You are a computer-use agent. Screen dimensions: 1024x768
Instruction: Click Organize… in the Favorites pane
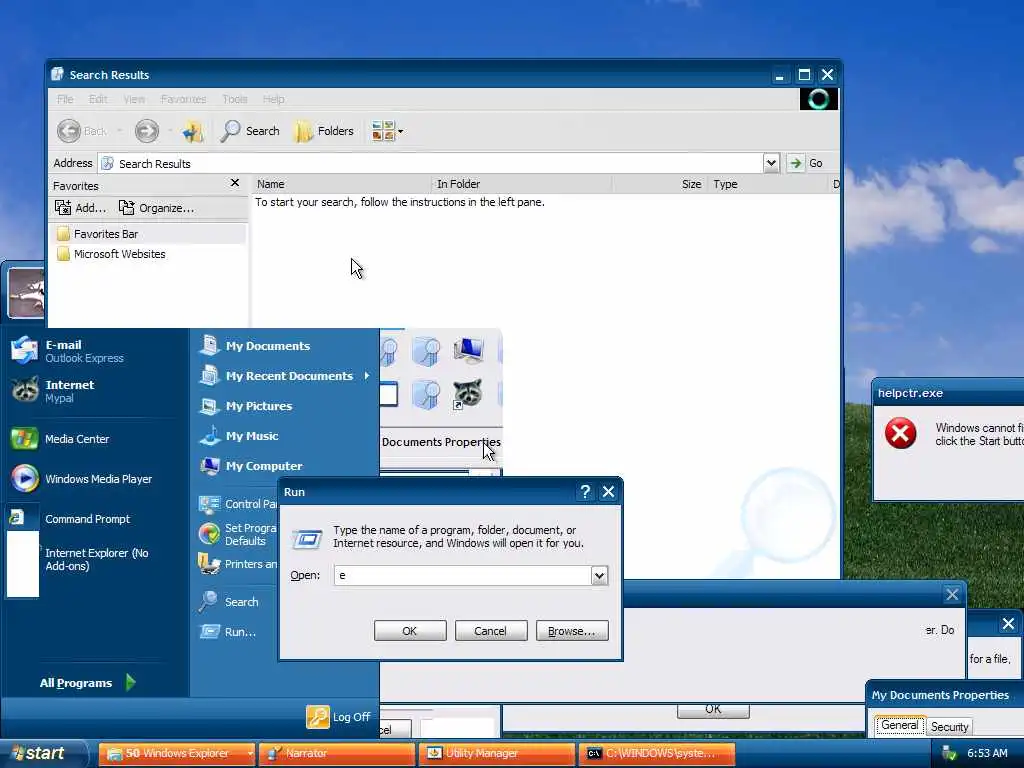coord(156,208)
